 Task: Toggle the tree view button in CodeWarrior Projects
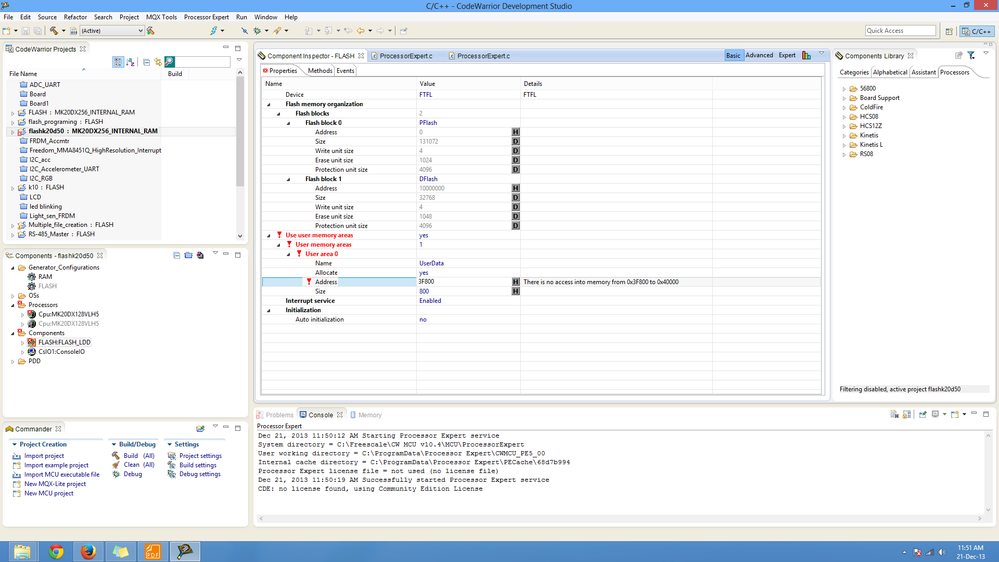click(118, 62)
